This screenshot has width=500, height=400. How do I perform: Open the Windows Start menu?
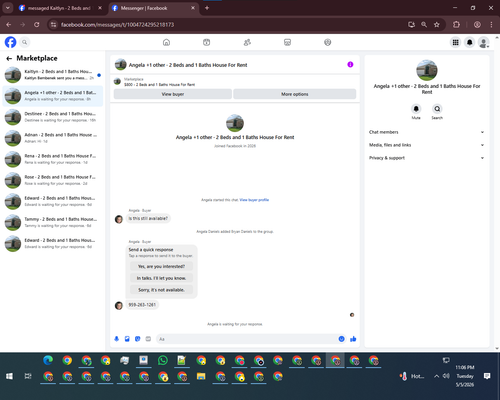tap(9, 376)
